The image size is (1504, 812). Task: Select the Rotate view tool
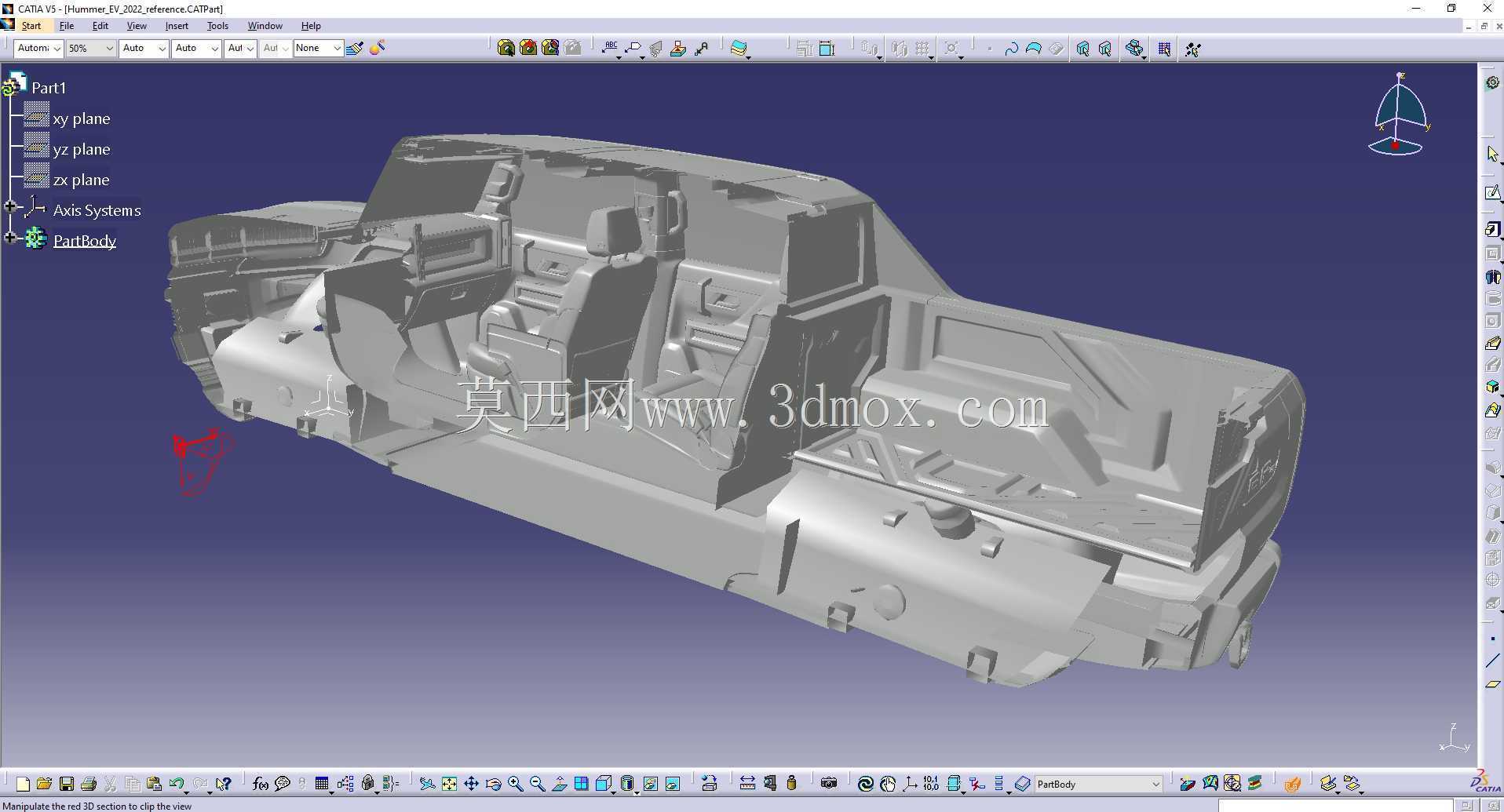point(493,784)
